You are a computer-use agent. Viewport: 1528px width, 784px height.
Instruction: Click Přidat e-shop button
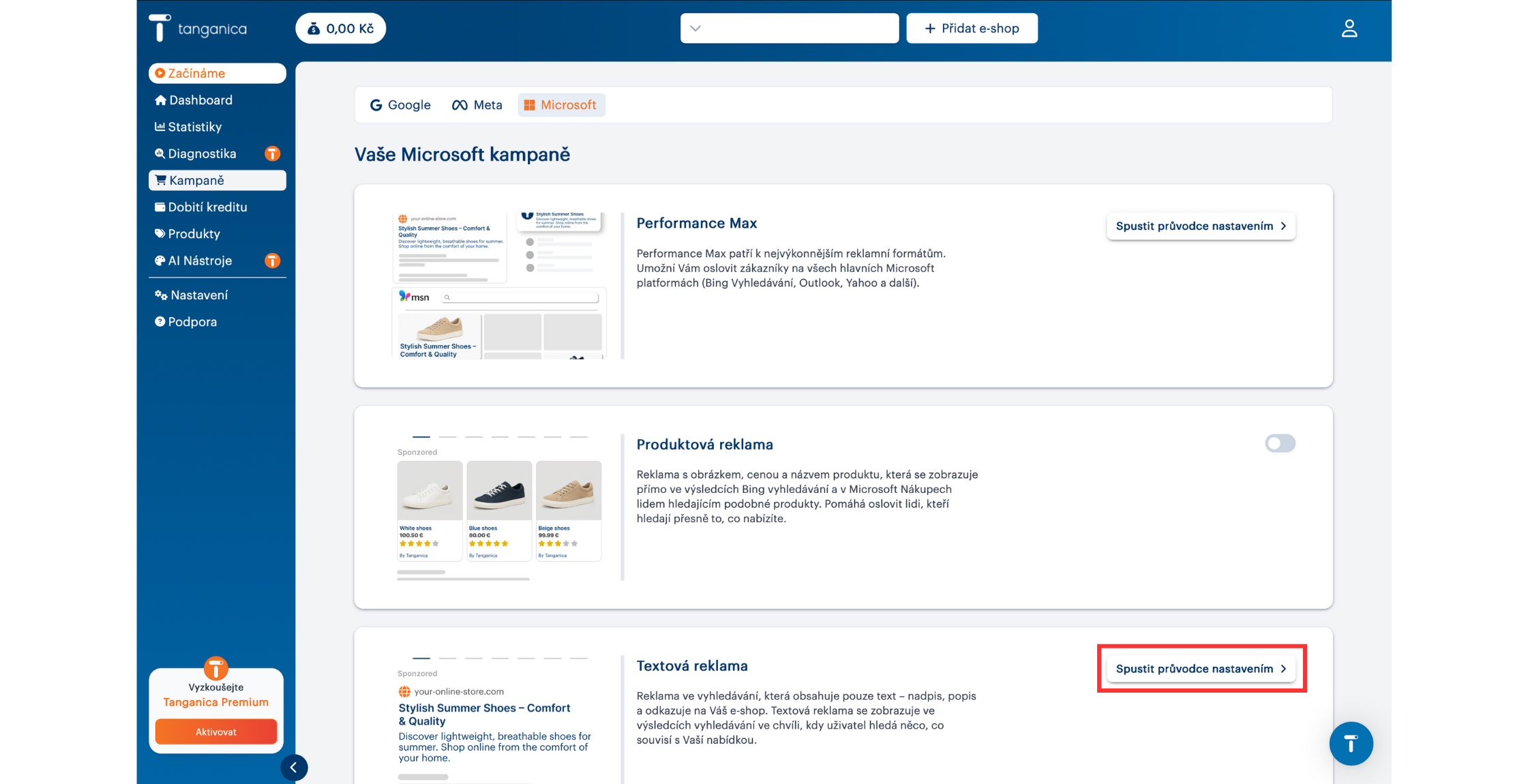click(x=972, y=29)
